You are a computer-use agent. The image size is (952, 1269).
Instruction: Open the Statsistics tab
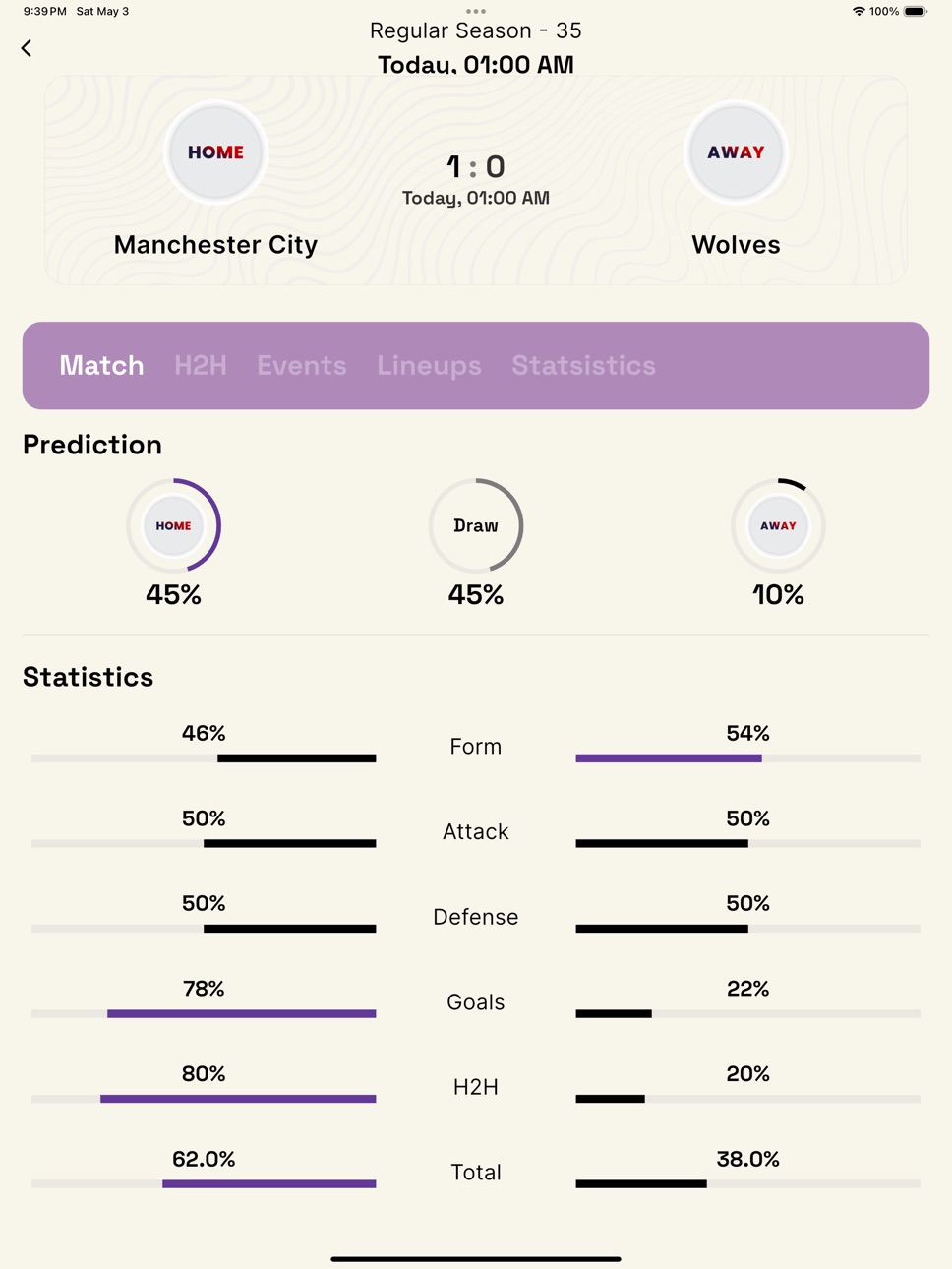(x=583, y=366)
